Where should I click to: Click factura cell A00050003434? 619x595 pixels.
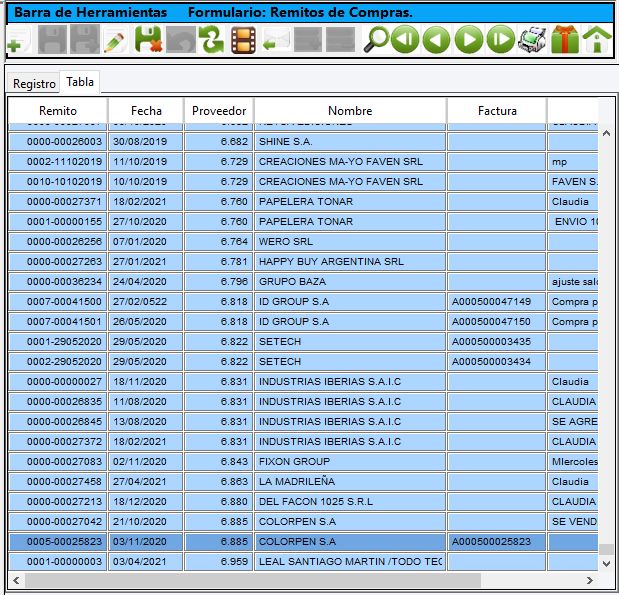497,362
